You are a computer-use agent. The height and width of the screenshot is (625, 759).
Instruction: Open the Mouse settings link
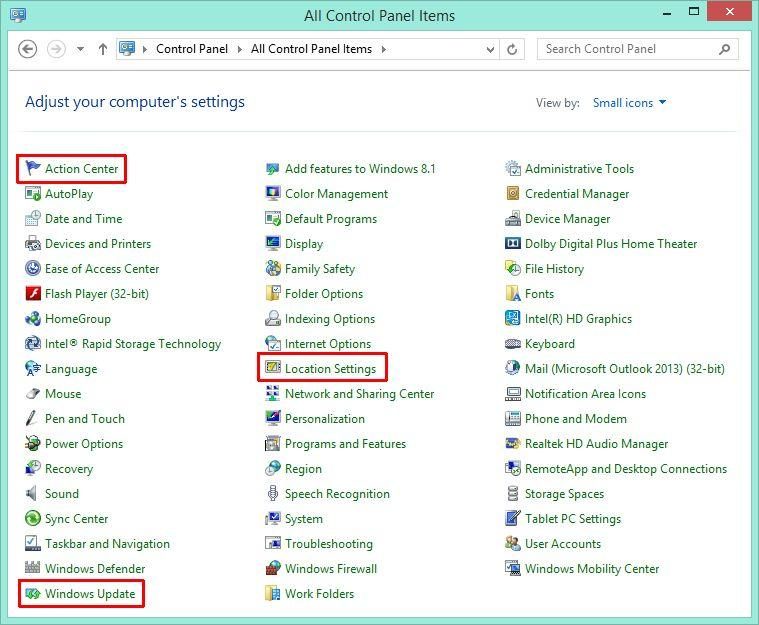pyautogui.click(x=63, y=394)
